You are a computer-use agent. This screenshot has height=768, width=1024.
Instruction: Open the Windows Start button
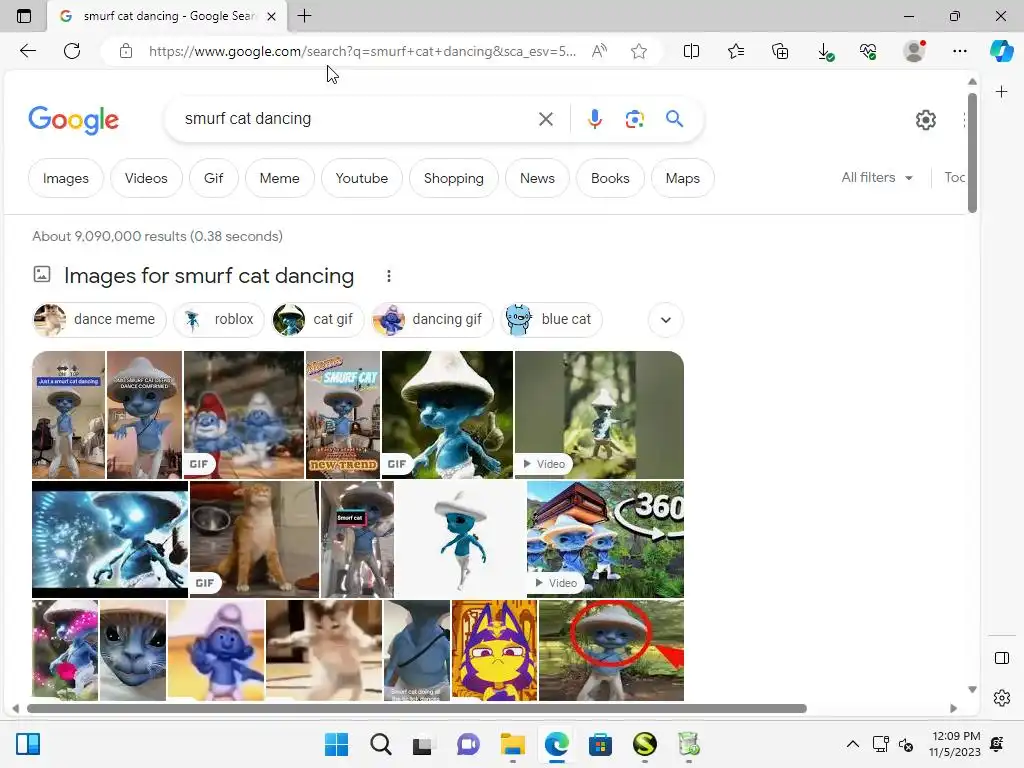(336, 744)
